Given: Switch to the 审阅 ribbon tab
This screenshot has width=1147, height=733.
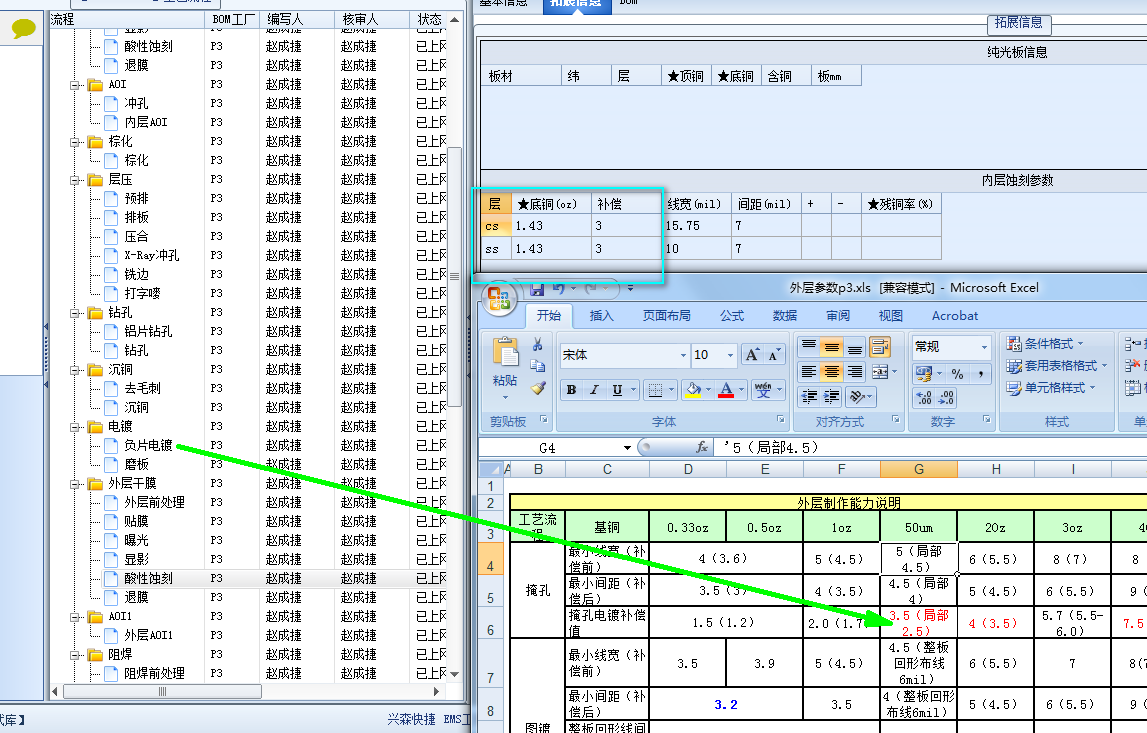Looking at the screenshot, I should [838, 315].
